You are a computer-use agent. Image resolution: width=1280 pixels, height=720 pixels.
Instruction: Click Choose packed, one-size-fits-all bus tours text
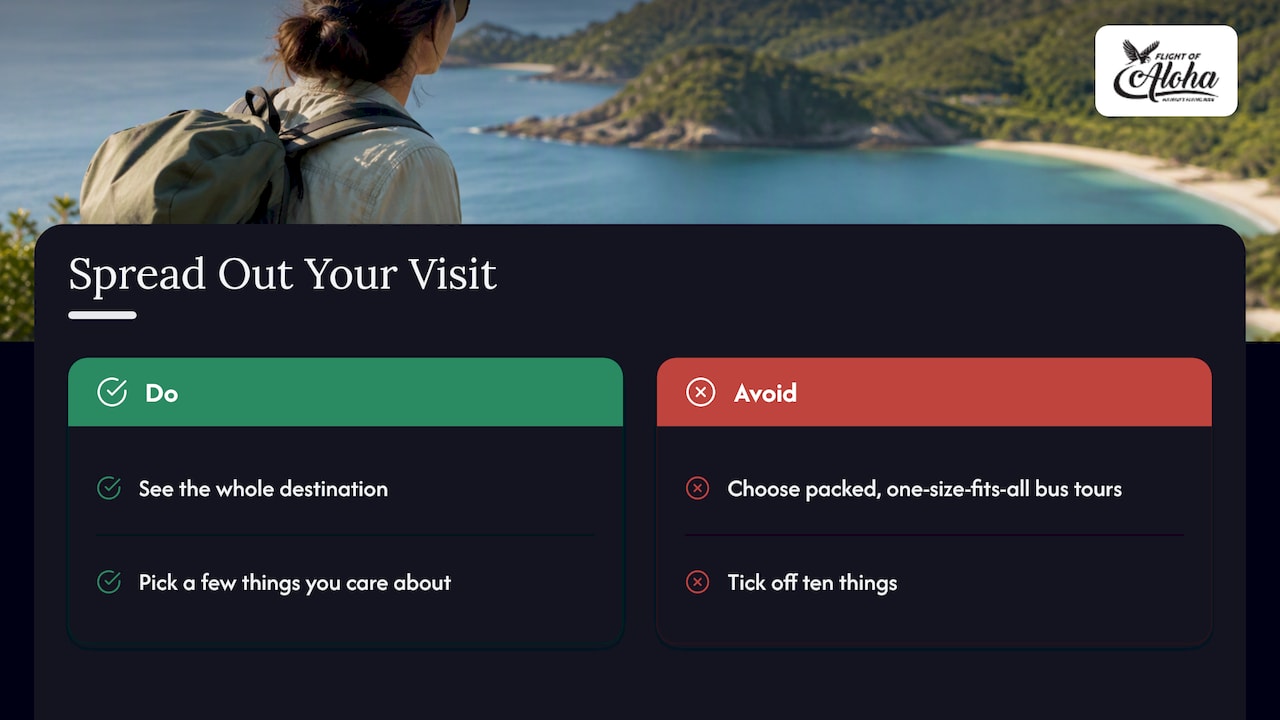tap(925, 488)
